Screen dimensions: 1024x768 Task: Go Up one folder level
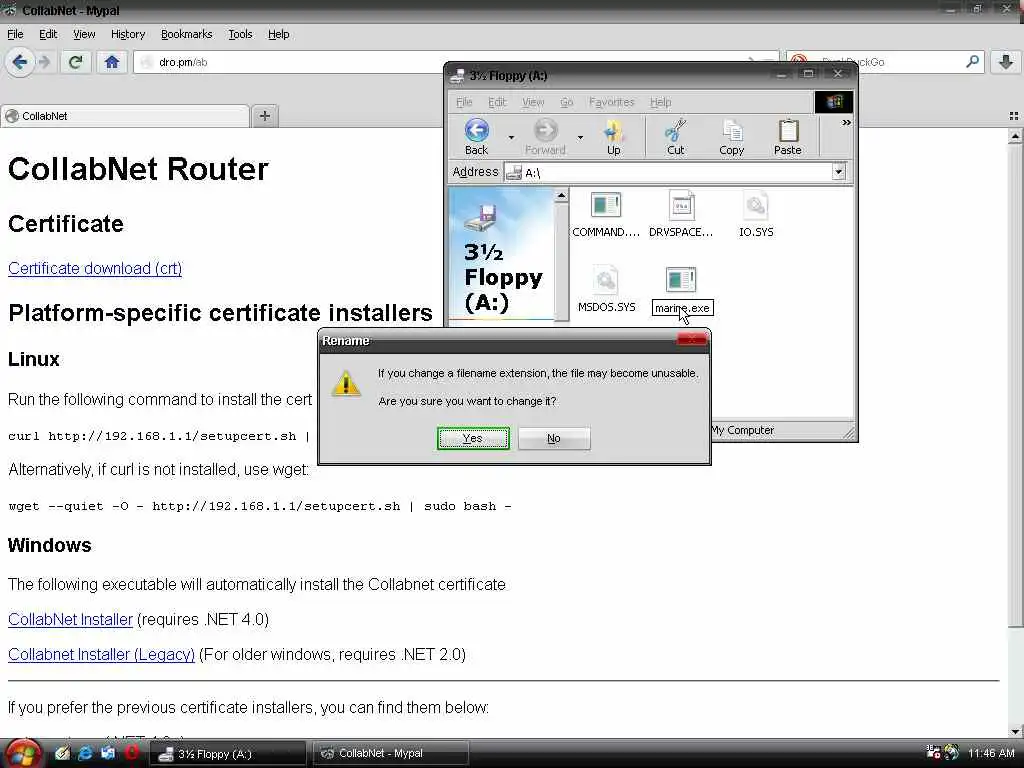point(613,136)
